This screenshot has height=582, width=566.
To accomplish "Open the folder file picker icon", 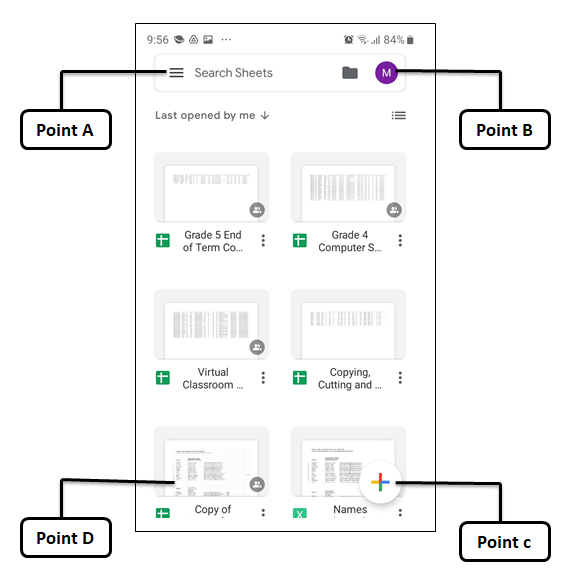I will pyautogui.click(x=350, y=73).
